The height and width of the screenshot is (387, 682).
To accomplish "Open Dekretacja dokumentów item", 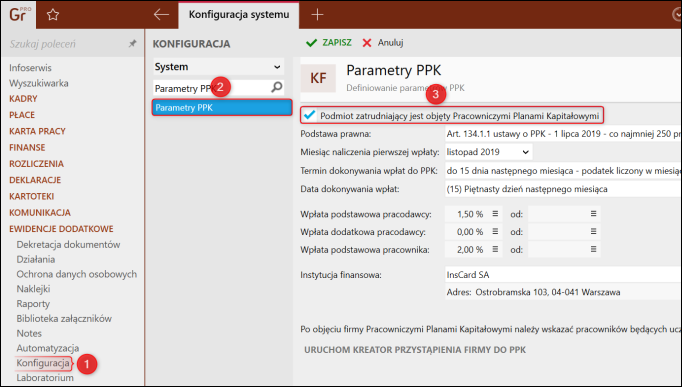I will (x=68, y=244).
